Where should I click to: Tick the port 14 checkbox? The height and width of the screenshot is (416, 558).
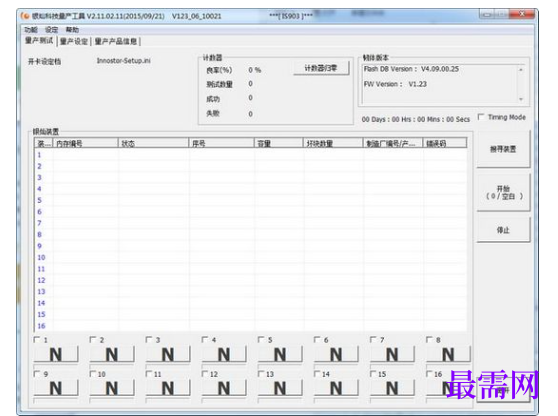coord(317,374)
